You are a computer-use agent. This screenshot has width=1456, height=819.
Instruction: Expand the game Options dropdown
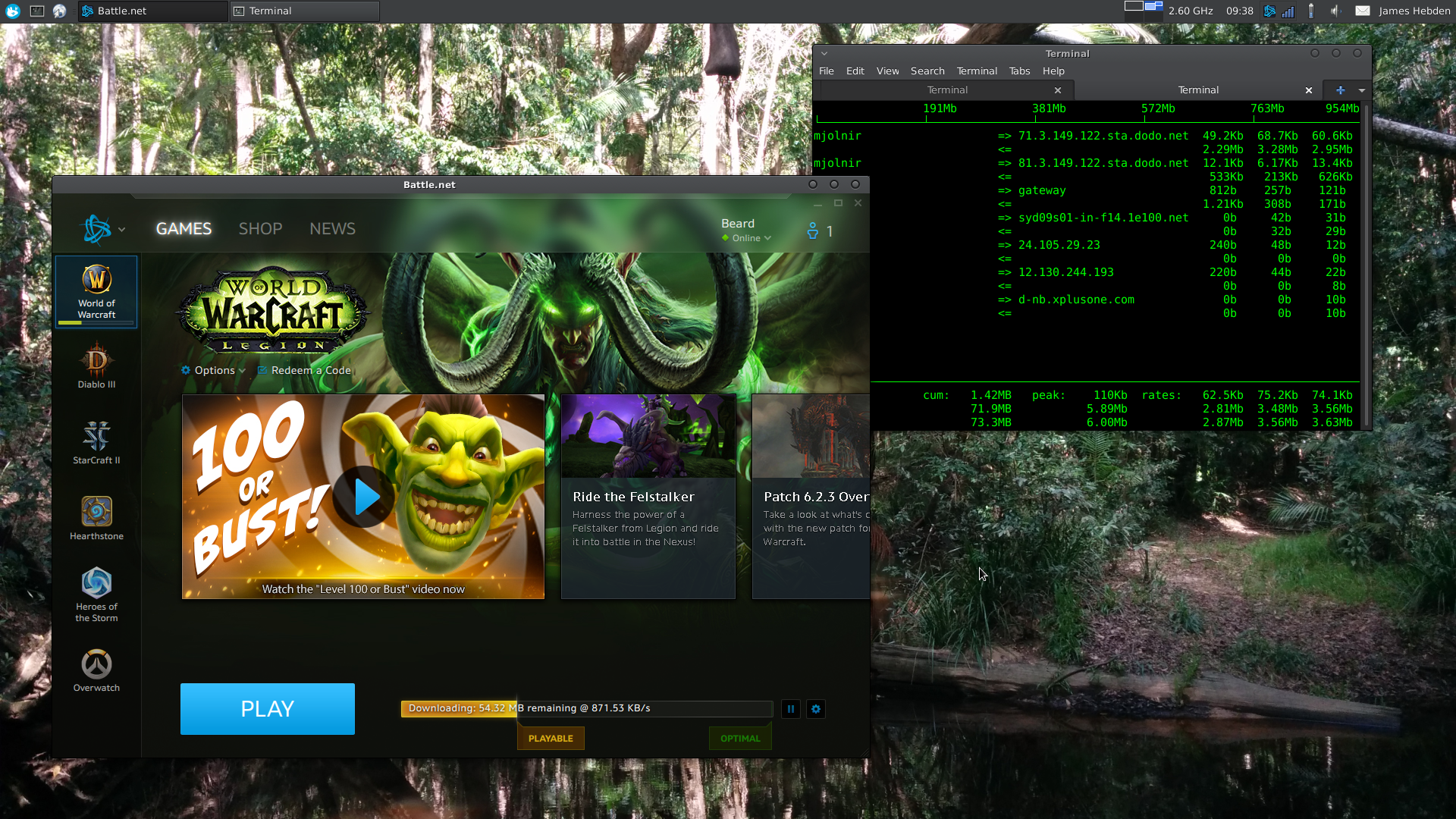[215, 370]
